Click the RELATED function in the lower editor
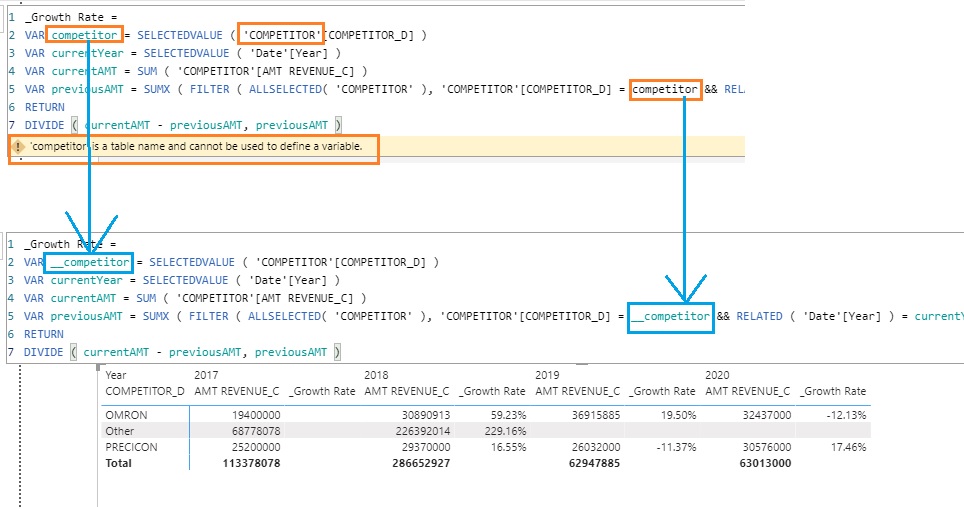The height and width of the screenshot is (507, 964). pyautogui.click(x=759, y=316)
